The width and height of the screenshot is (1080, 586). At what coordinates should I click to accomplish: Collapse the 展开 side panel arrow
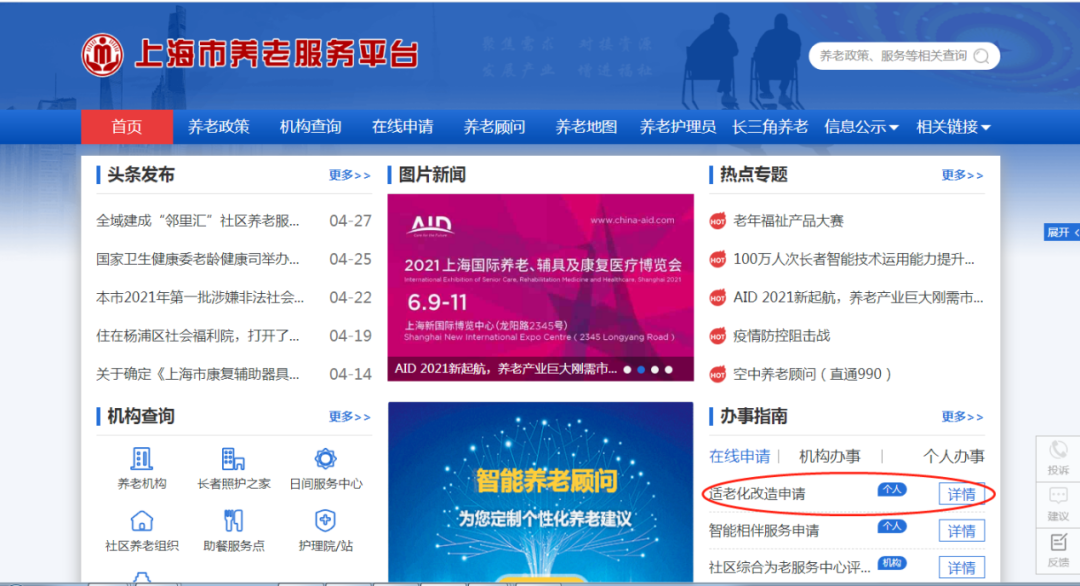pyautogui.click(x=1062, y=232)
